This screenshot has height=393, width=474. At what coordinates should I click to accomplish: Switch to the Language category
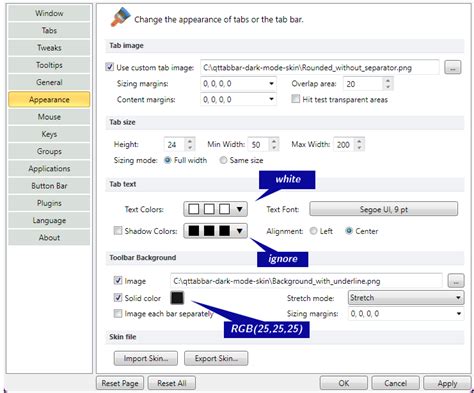49,221
